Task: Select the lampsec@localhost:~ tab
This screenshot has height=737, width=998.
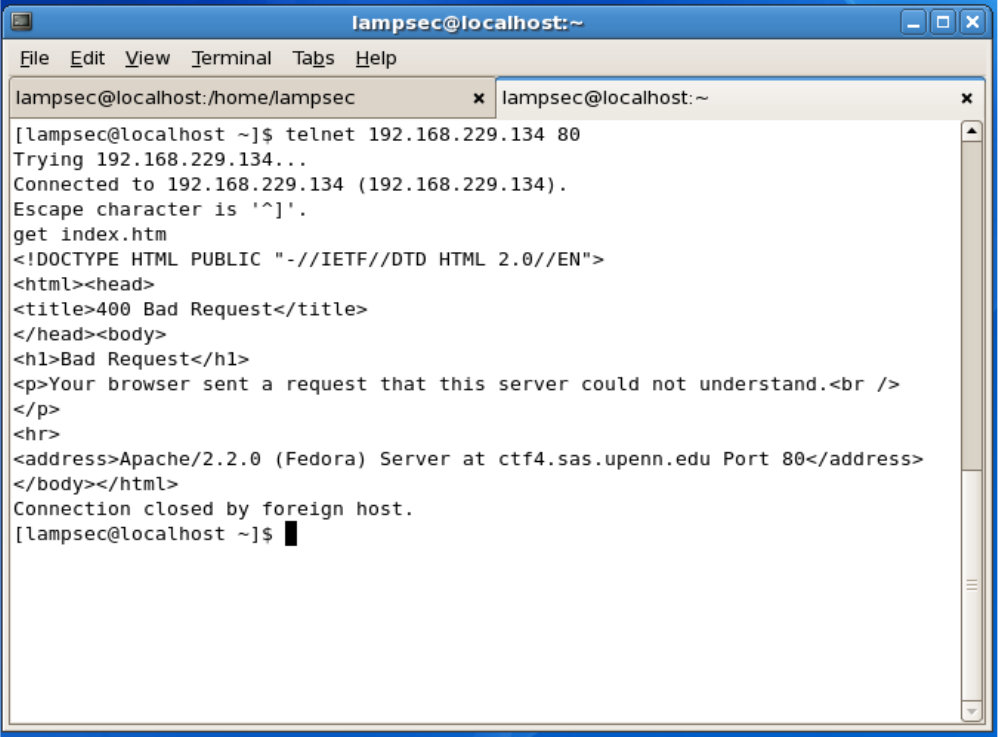Action: 605,98
